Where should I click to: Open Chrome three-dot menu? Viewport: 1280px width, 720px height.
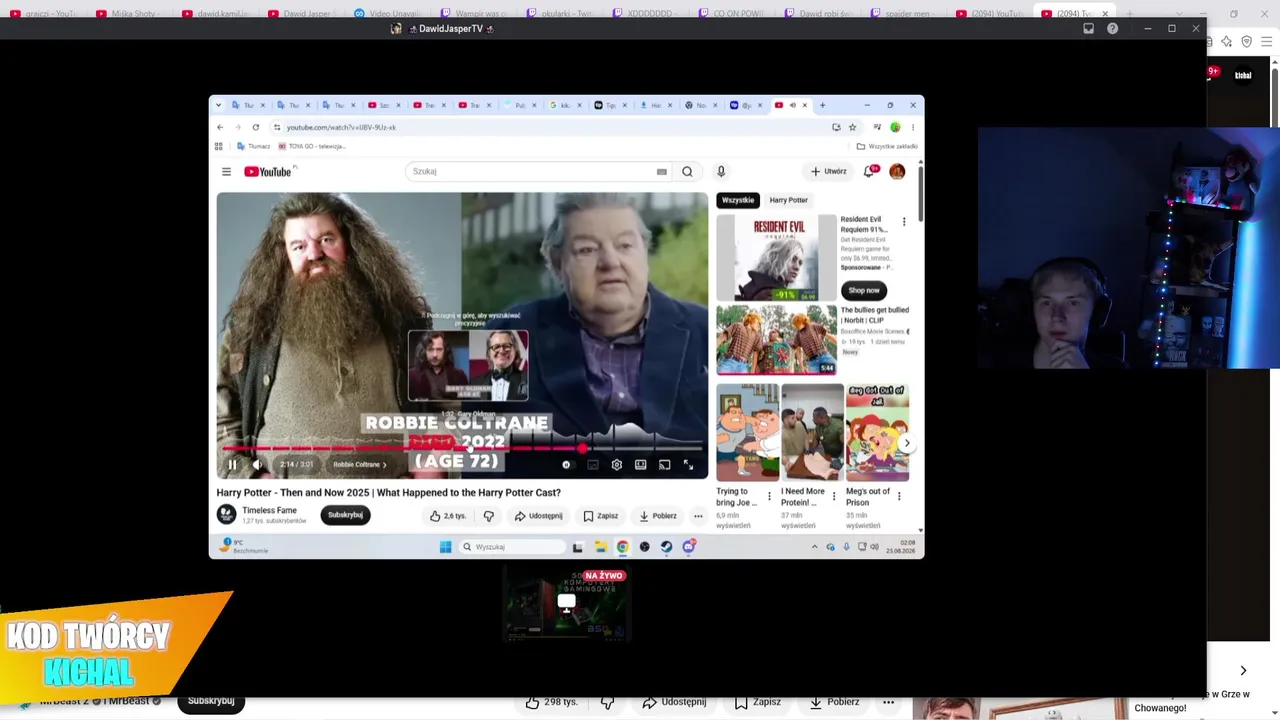click(912, 127)
